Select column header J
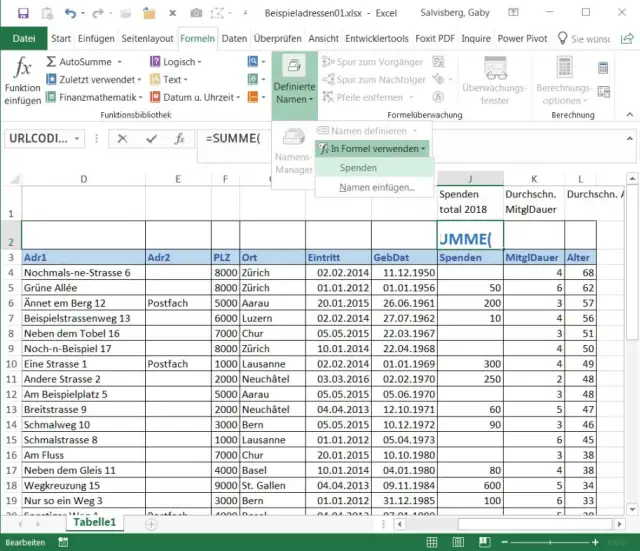Viewport: 640px width, 551px height. click(x=469, y=178)
